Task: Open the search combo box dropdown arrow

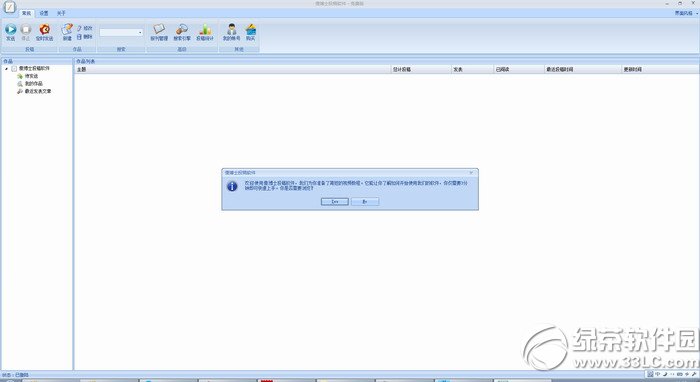Action: 140,33
